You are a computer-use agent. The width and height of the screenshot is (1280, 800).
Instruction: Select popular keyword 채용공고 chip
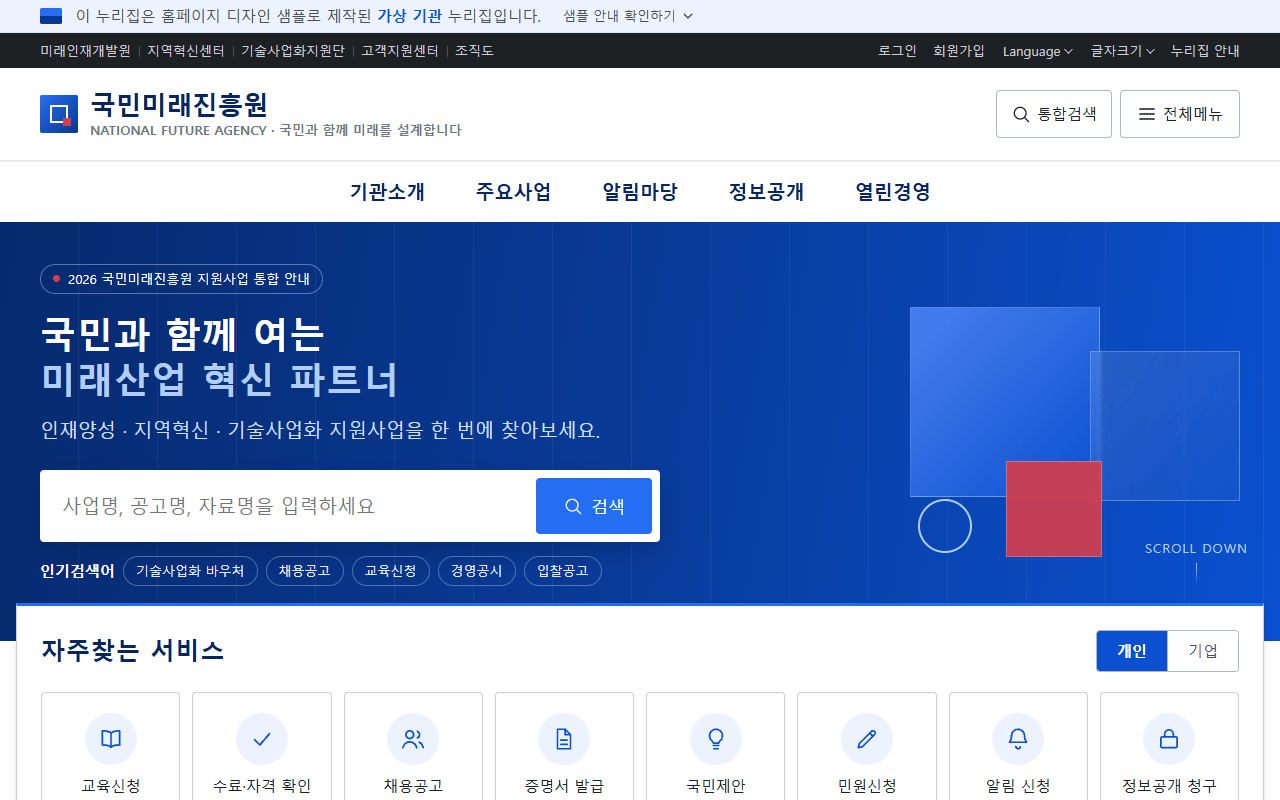305,571
